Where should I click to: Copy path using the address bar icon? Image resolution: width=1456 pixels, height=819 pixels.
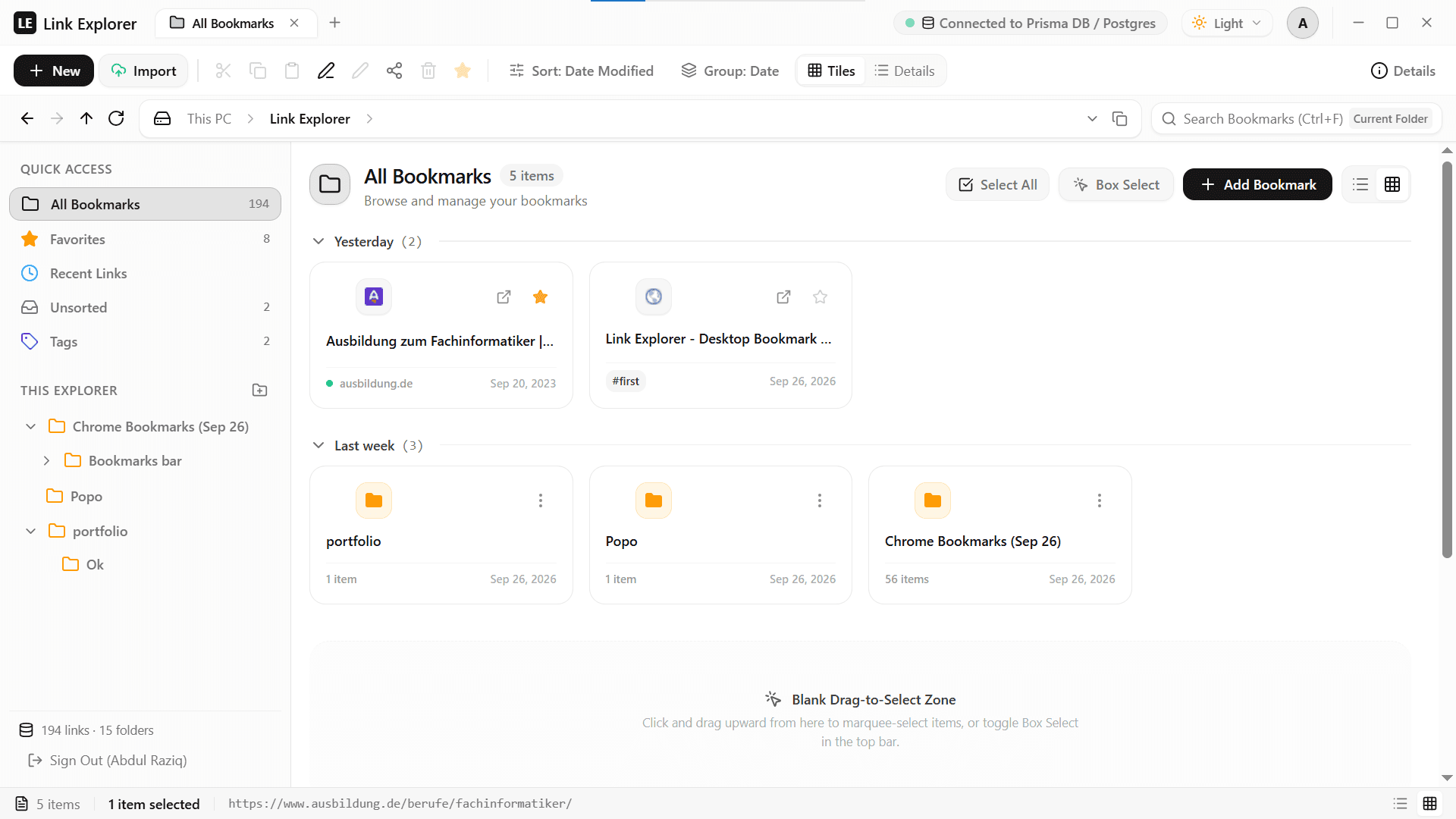pos(1119,118)
